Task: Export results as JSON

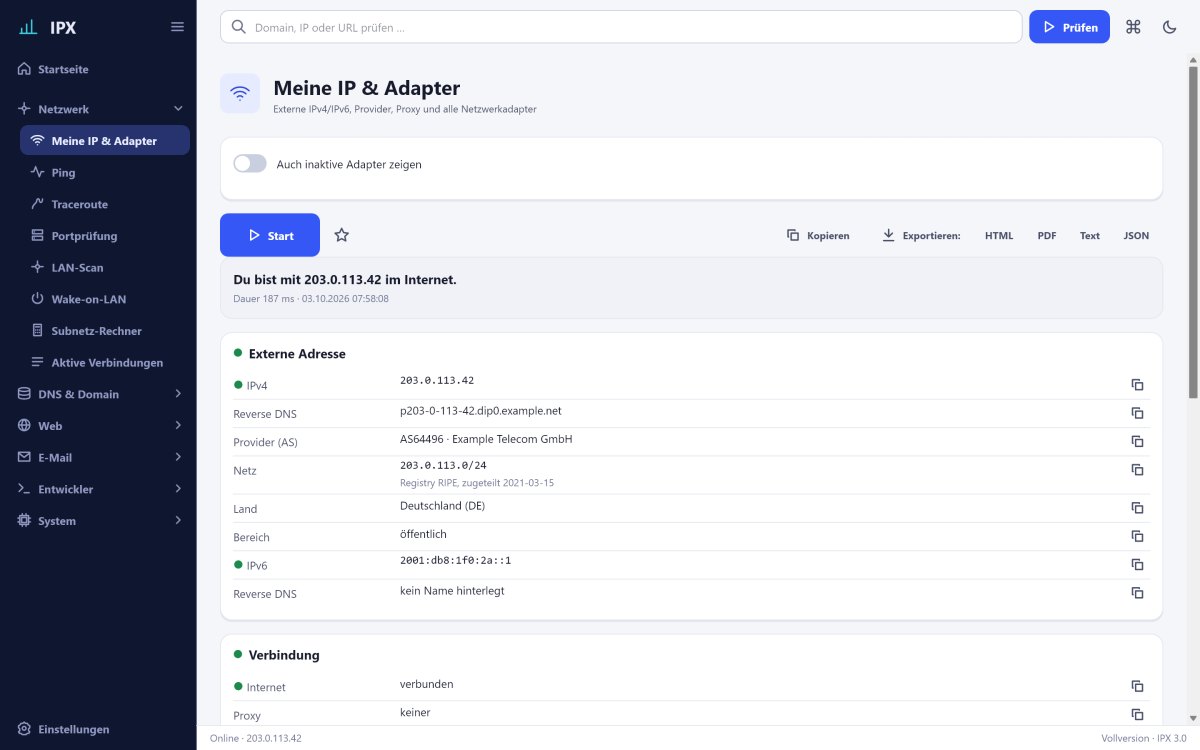Action: click(x=1136, y=236)
